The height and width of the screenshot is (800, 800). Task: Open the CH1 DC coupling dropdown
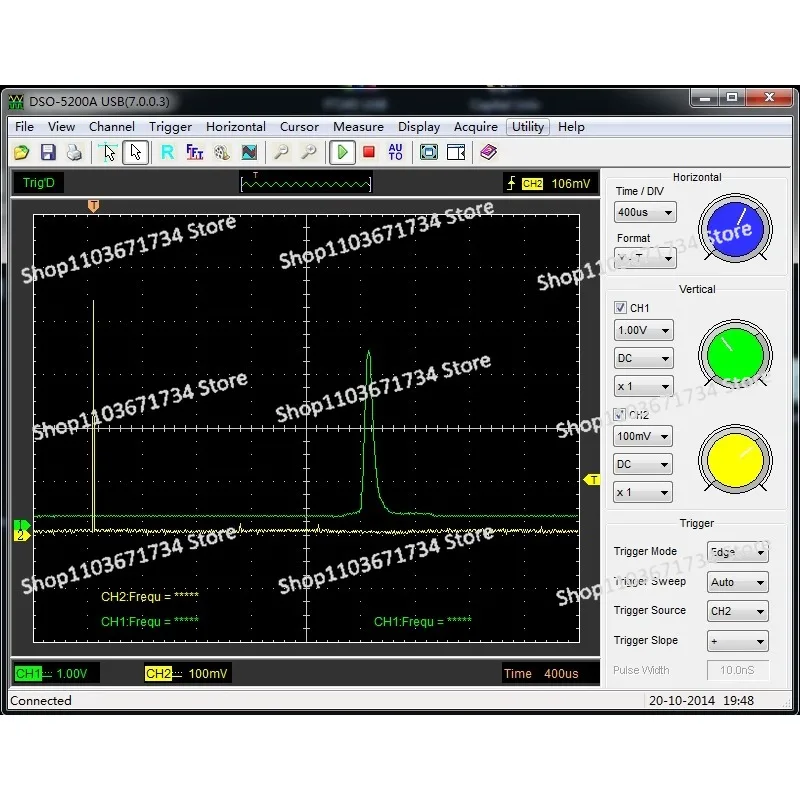pyautogui.click(x=643, y=358)
